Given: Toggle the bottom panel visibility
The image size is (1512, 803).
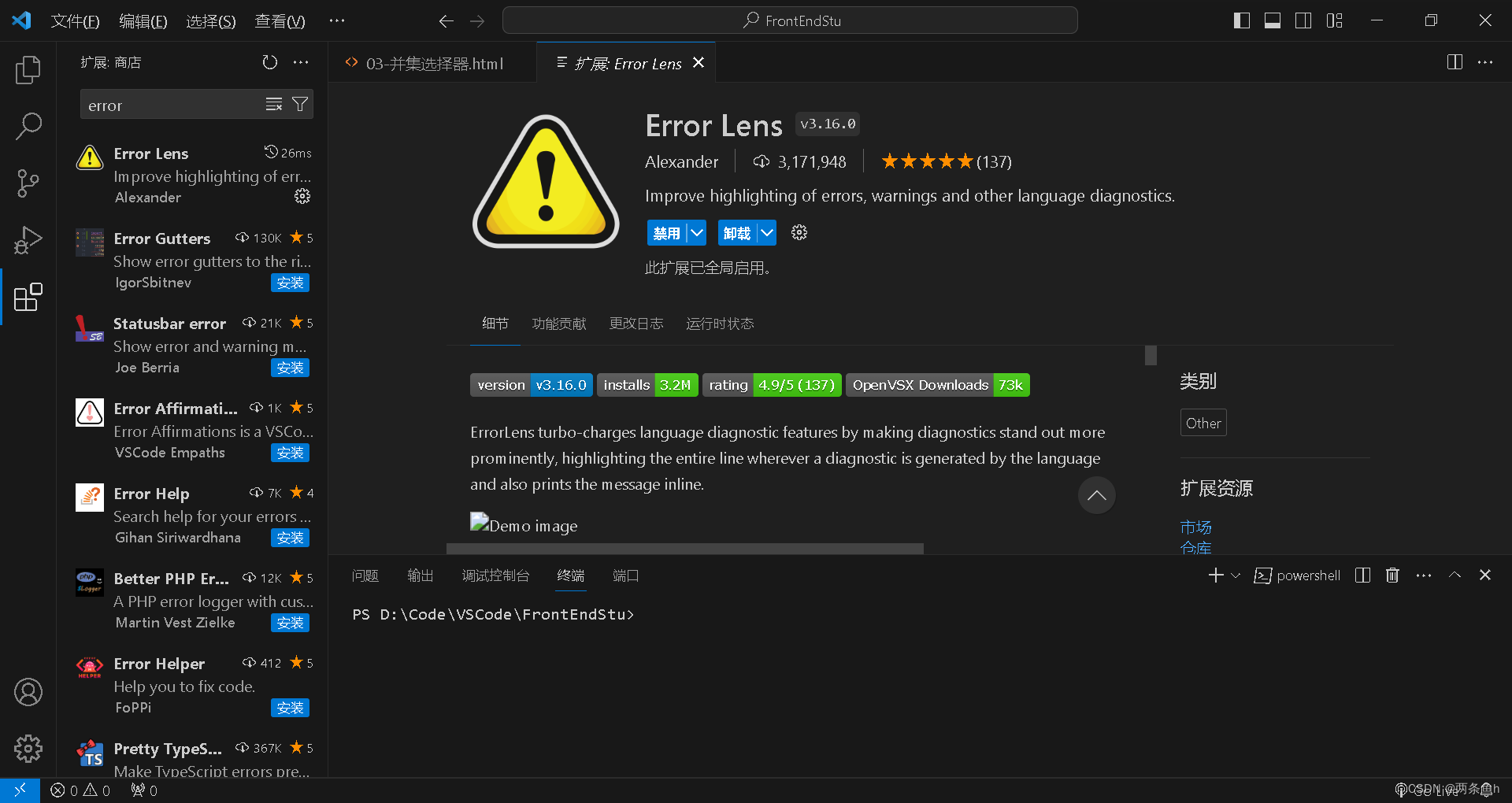Looking at the screenshot, I should click(x=1272, y=20).
